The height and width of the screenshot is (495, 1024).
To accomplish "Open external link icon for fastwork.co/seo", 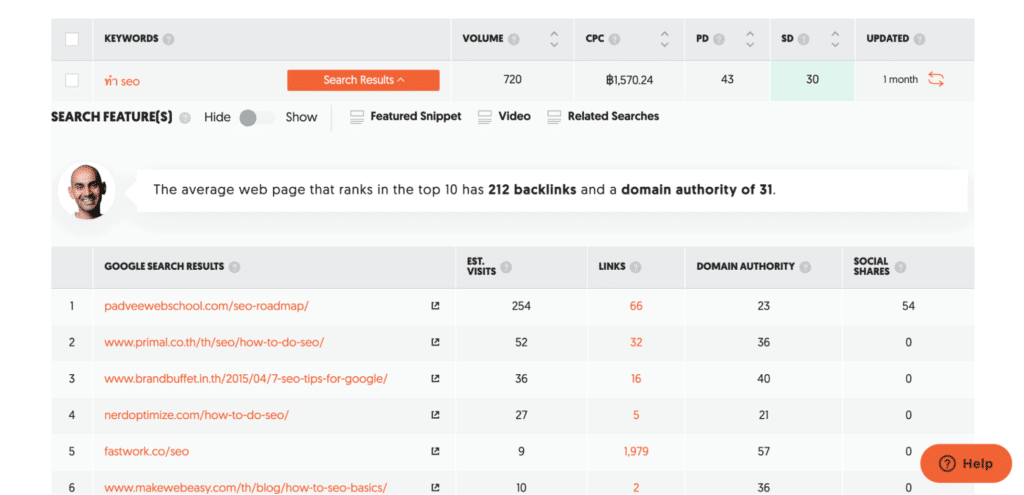I will [x=435, y=451].
